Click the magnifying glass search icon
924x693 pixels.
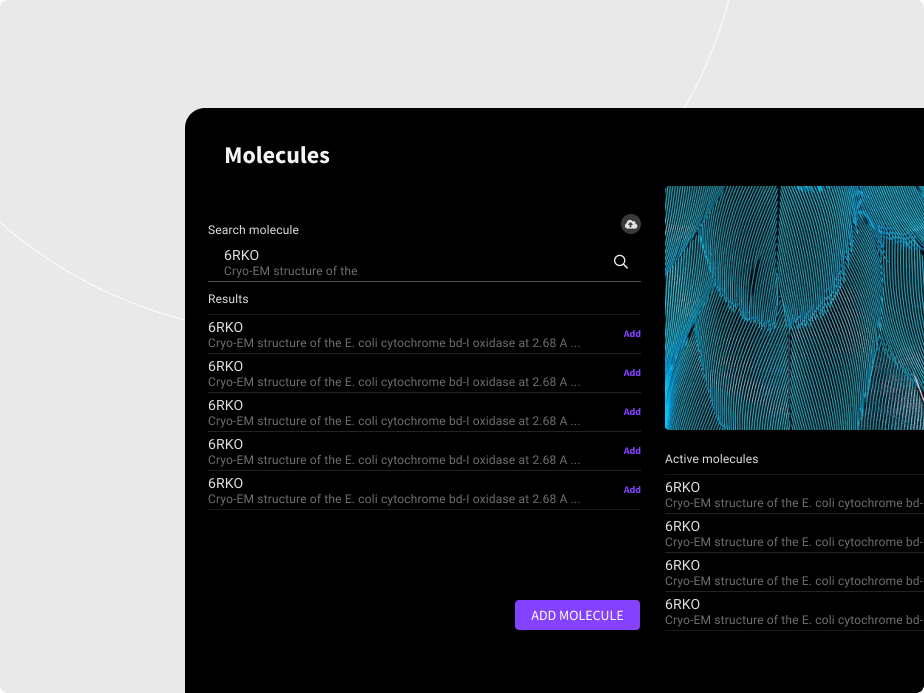621,262
